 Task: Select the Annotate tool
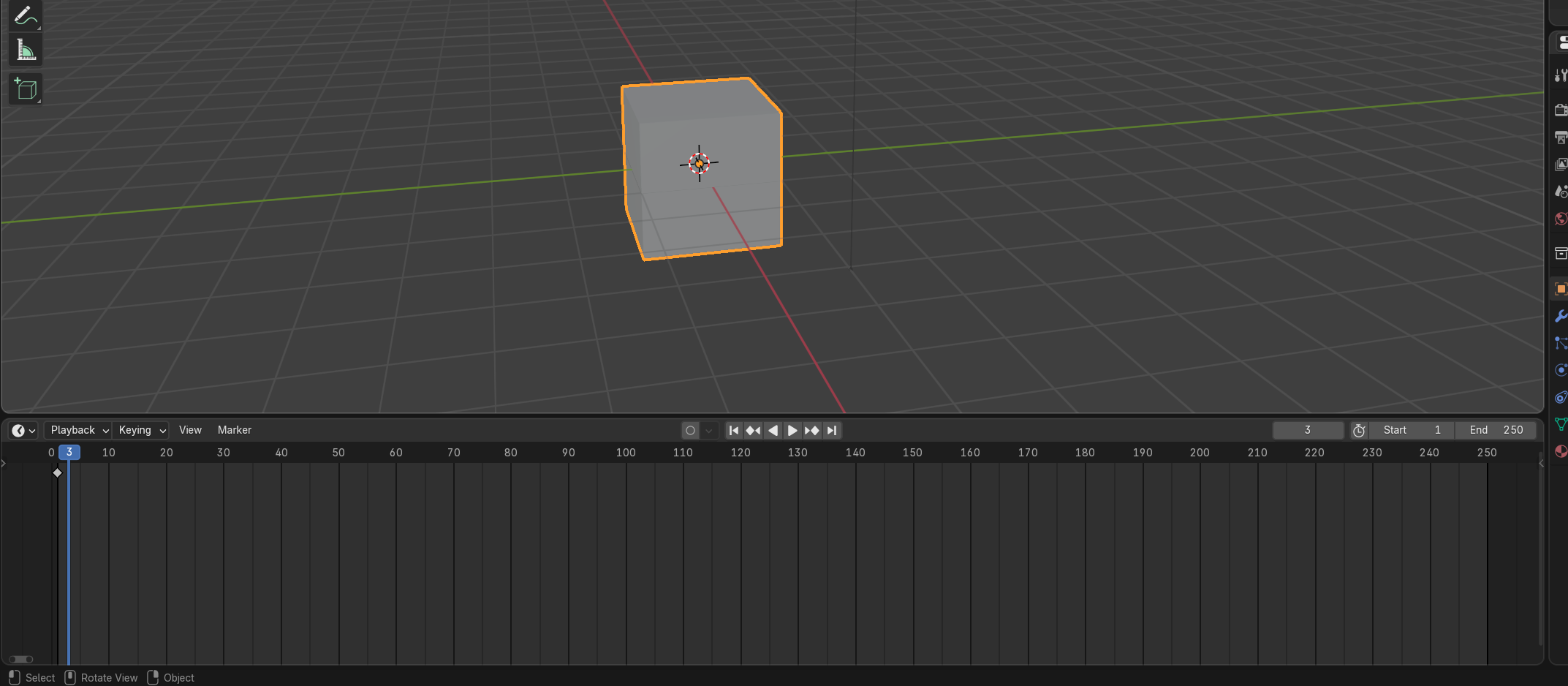(x=25, y=15)
